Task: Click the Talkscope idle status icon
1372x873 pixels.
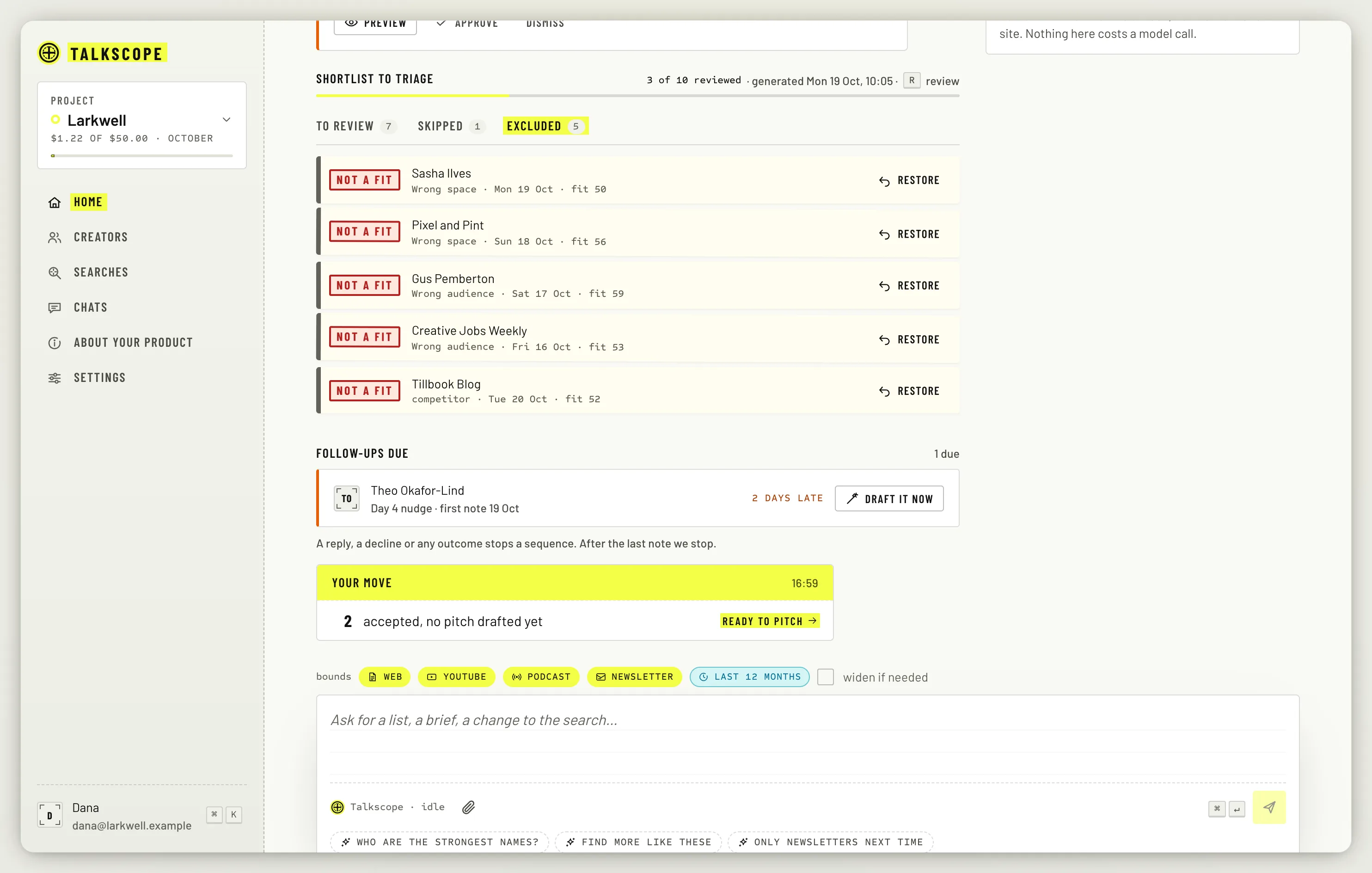Action: point(337,807)
